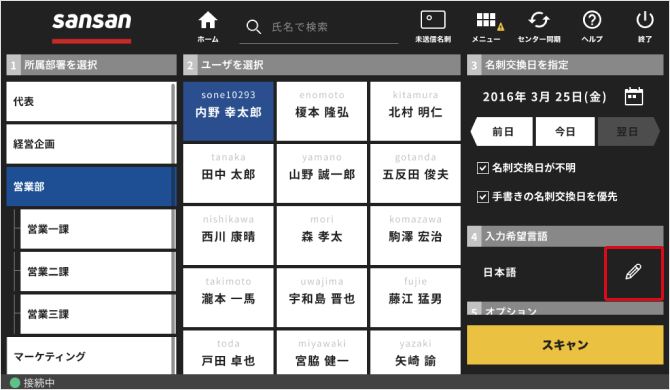
Task: Open the calendar date picker icon
Action: (634, 97)
